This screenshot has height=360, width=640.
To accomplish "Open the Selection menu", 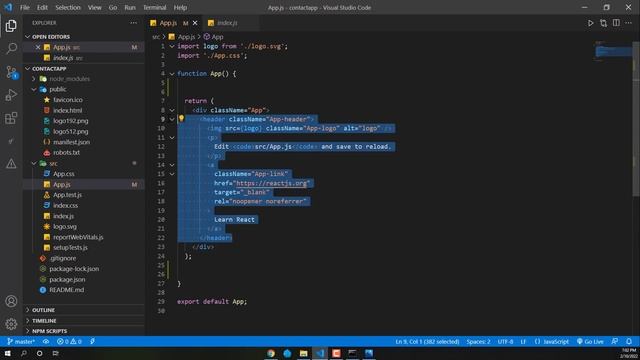I will [68, 7].
